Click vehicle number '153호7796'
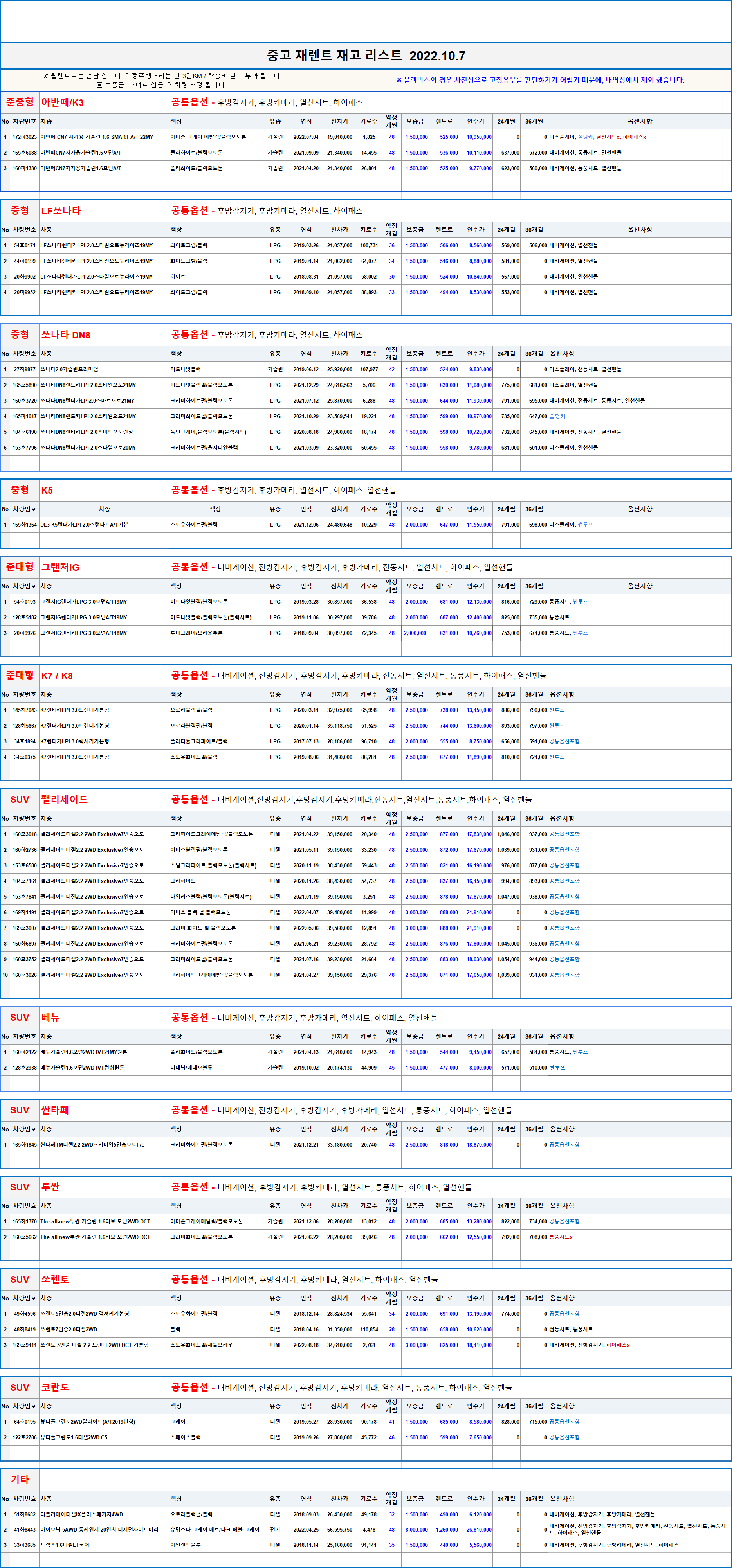This screenshot has width=732, height=1568. click(x=24, y=448)
